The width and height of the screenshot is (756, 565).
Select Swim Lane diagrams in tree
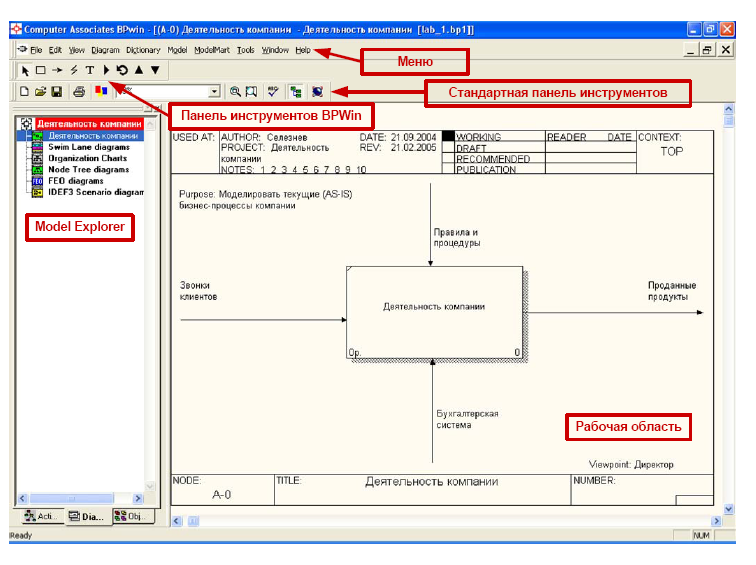(89, 147)
